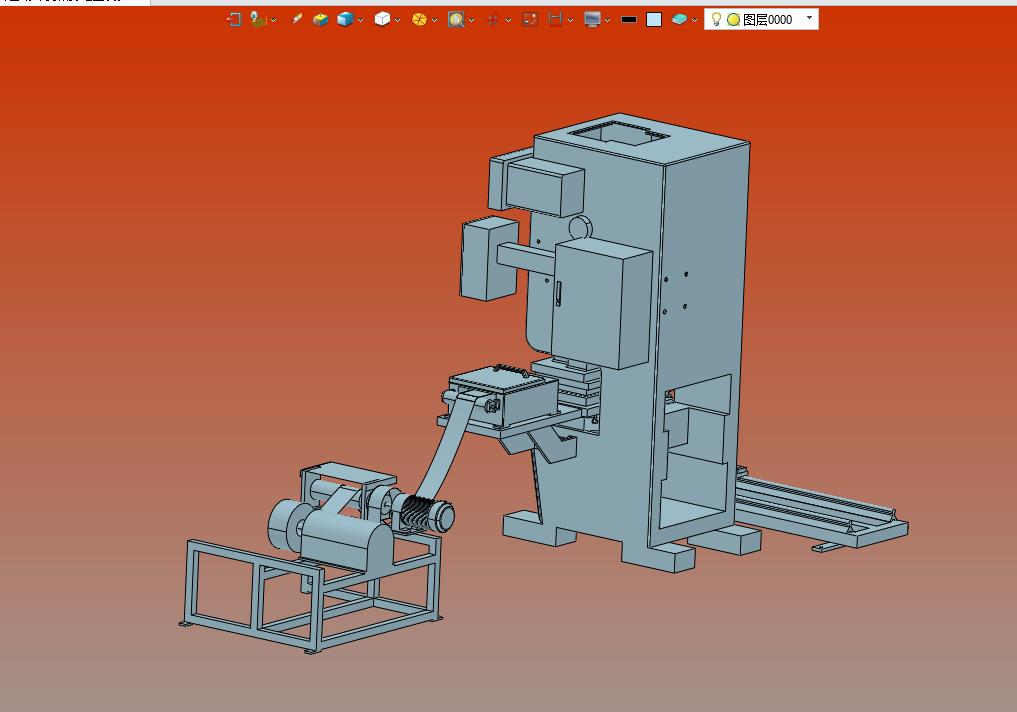The width and height of the screenshot is (1017, 712).
Task: Click the yellow circle layer color indicator
Action: pos(734,19)
